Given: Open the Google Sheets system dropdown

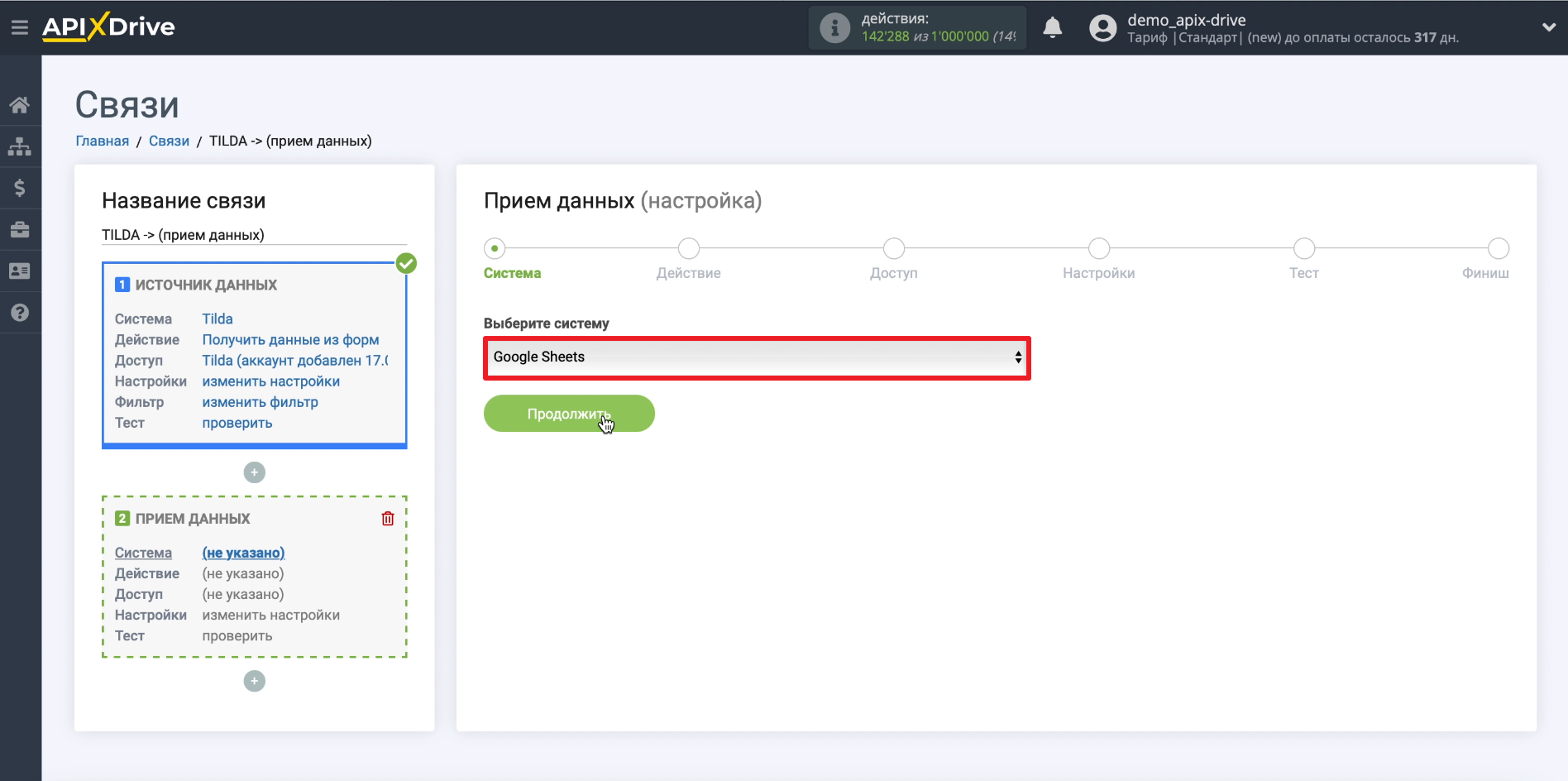Looking at the screenshot, I should point(757,357).
